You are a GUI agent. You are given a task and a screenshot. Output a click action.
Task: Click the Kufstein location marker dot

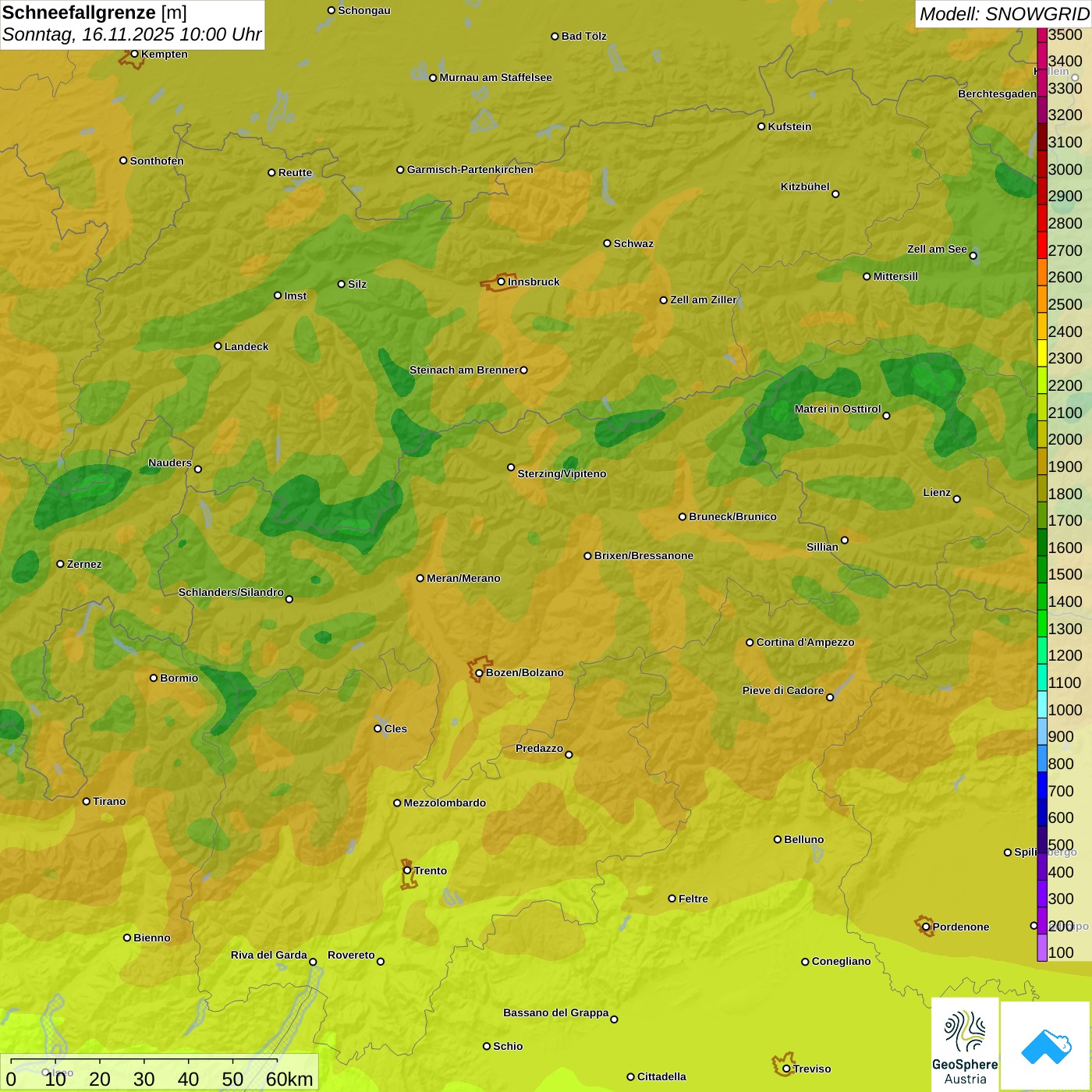761,126
